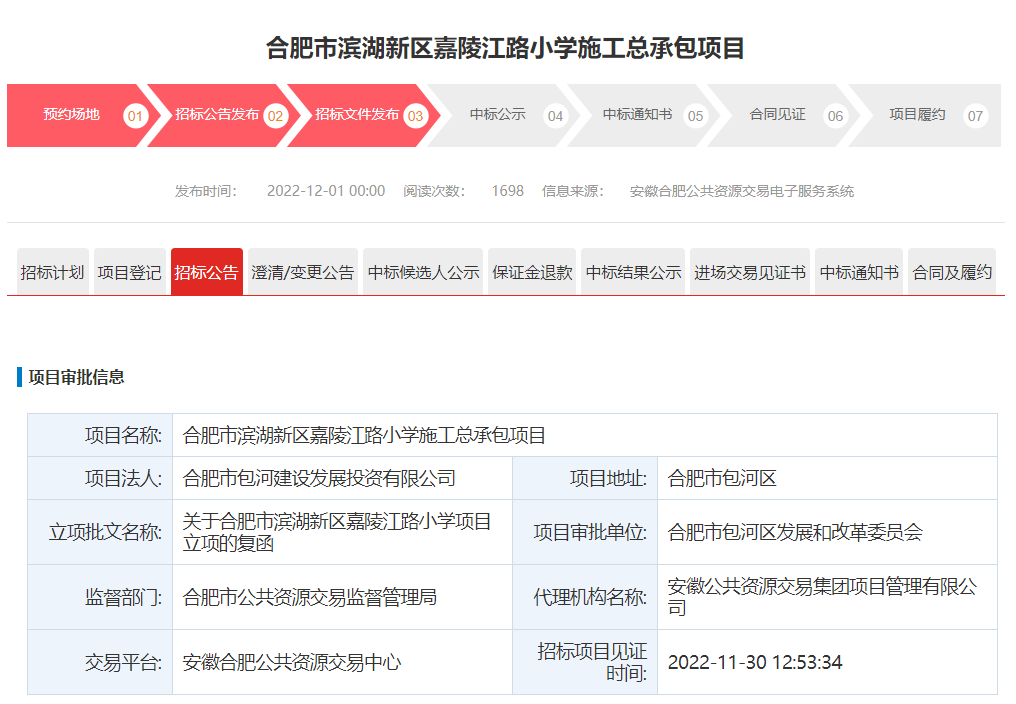Select the active 招标公告 tab

point(207,272)
